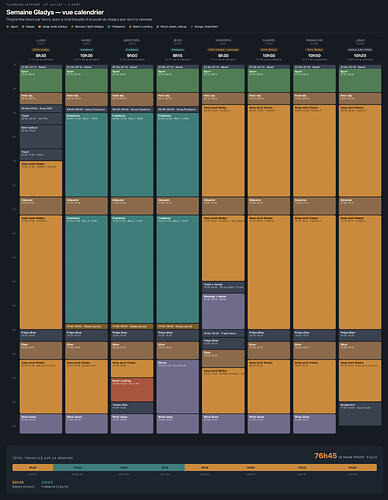
Task: Select Thursday's large purple evening block
Action: click(178, 386)
